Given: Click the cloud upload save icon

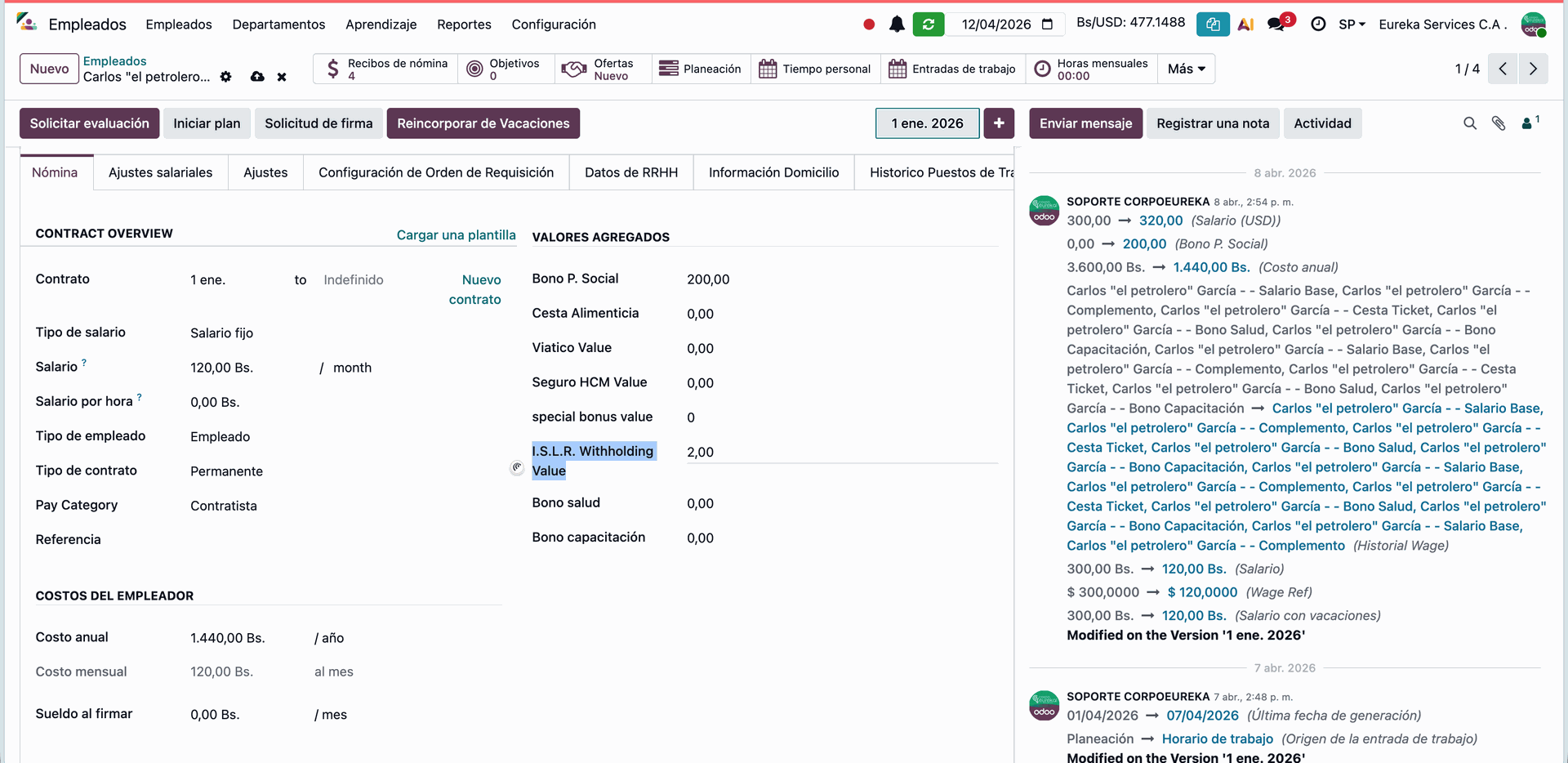Looking at the screenshot, I should click(257, 77).
